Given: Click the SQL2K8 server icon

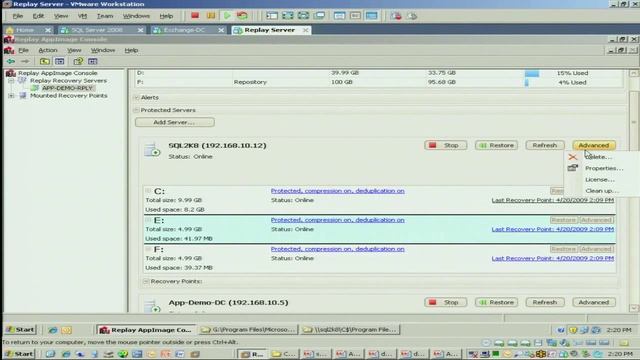Looking at the screenshot, I should (x=152, y=150).
